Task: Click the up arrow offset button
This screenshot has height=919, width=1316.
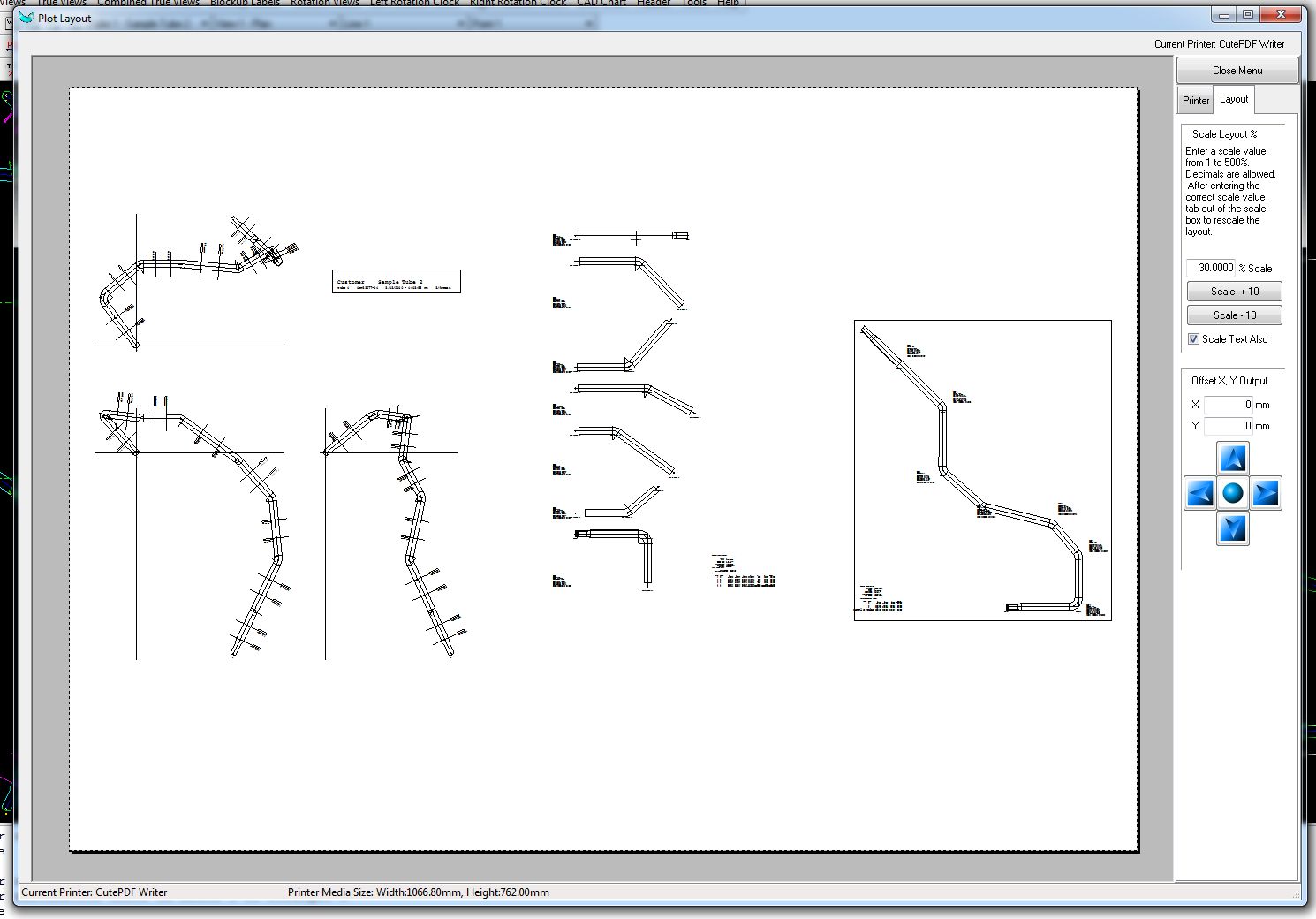Action: tap(1233, 459)
